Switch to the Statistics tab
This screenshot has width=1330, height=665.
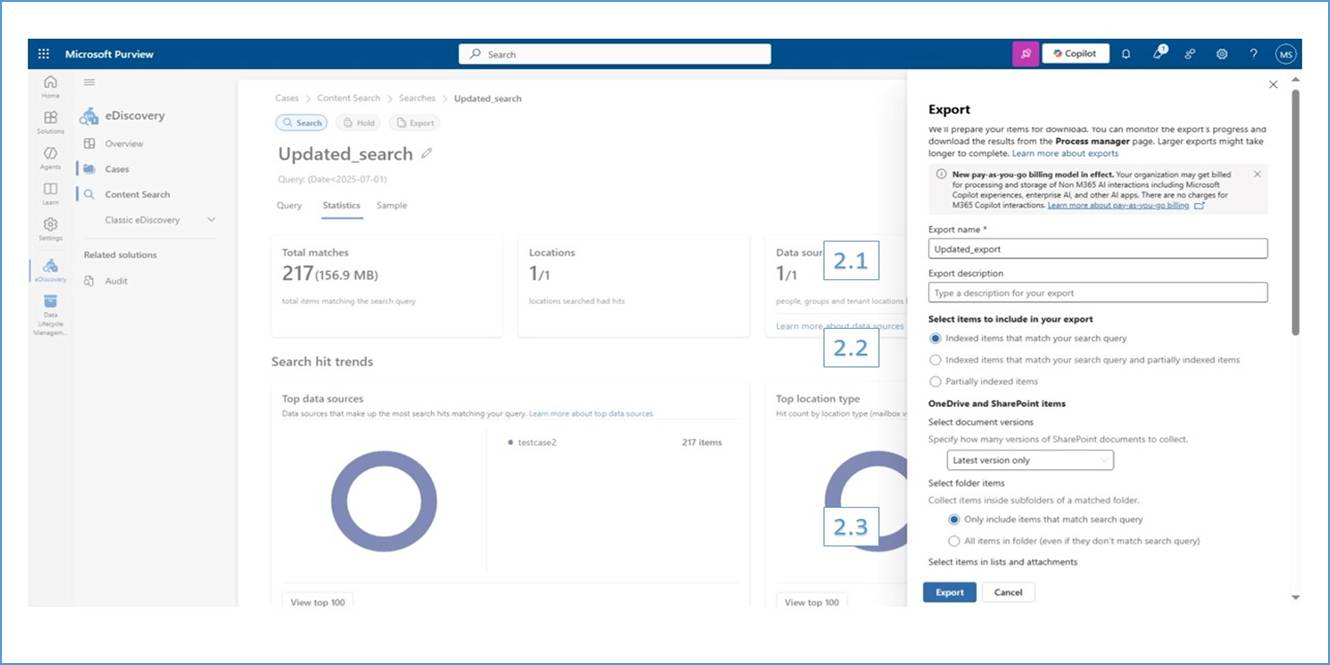point(341,205)
